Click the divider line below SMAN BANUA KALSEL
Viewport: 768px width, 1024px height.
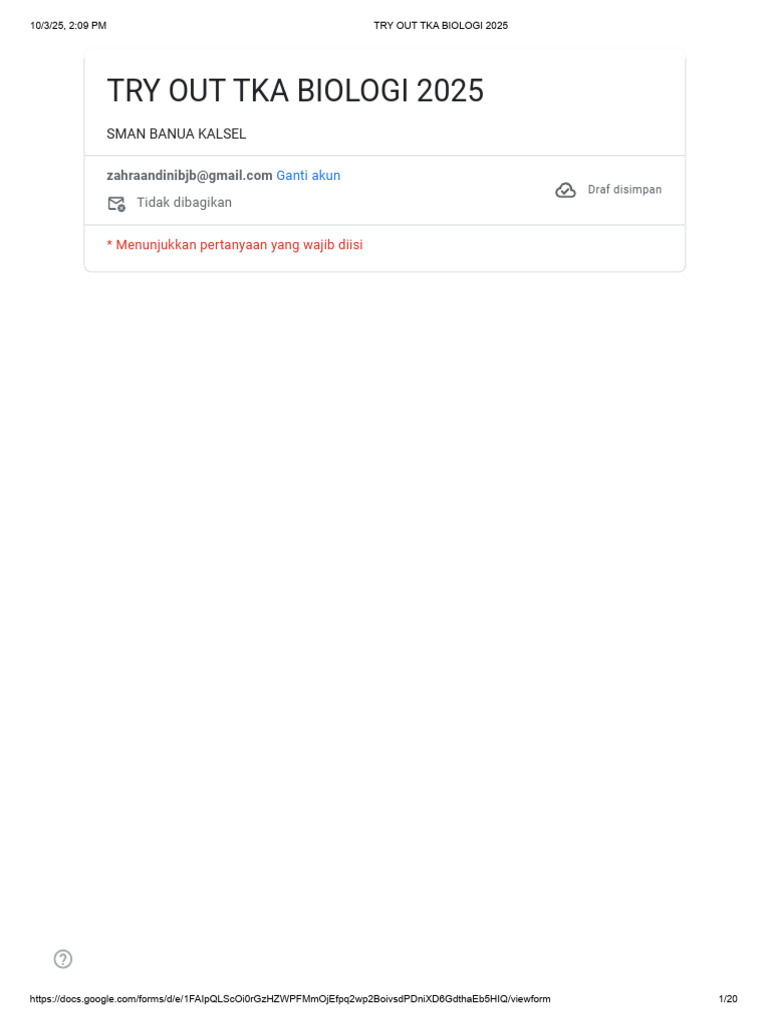click(385, 155)
